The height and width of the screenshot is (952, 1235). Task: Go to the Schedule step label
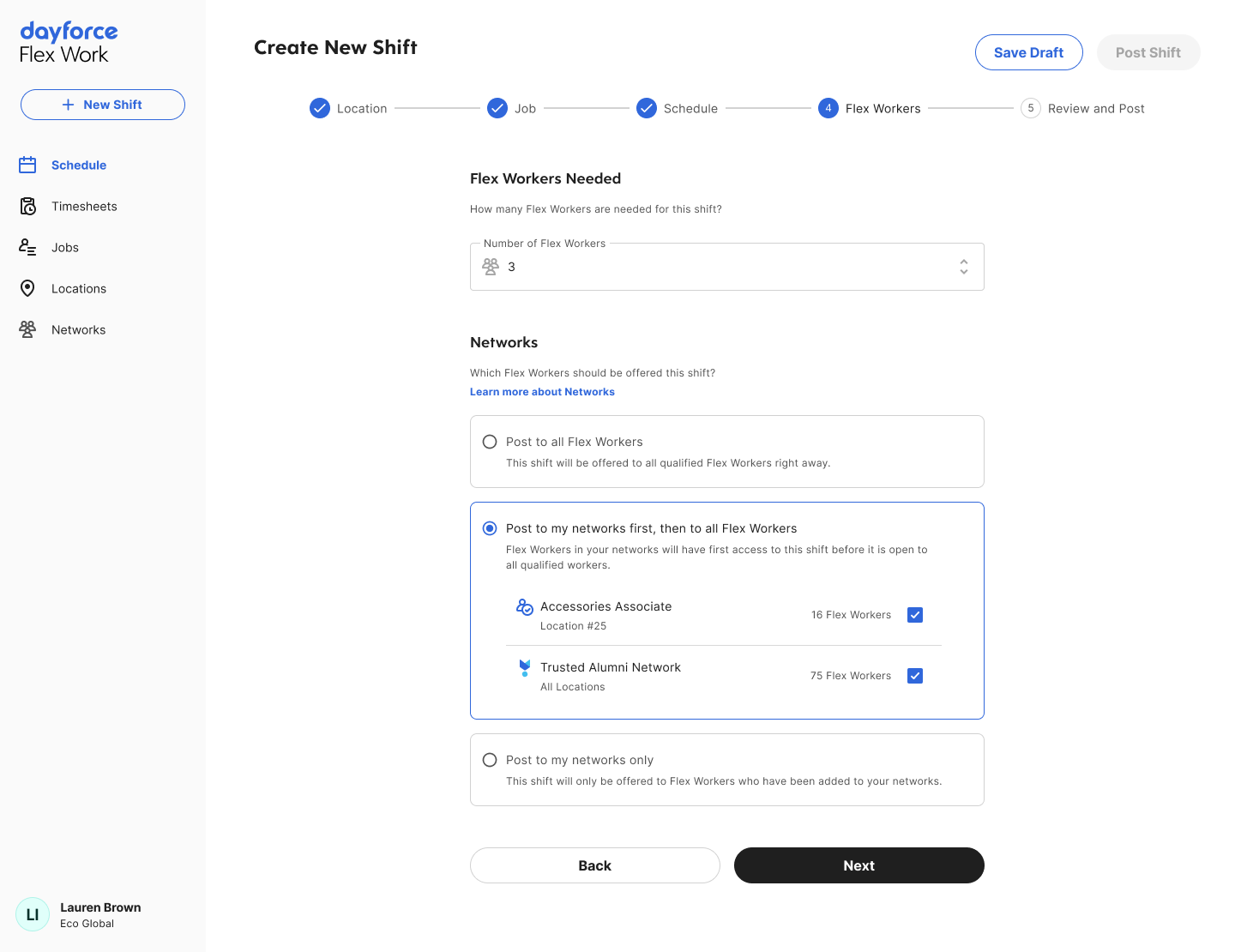(690, 108)
